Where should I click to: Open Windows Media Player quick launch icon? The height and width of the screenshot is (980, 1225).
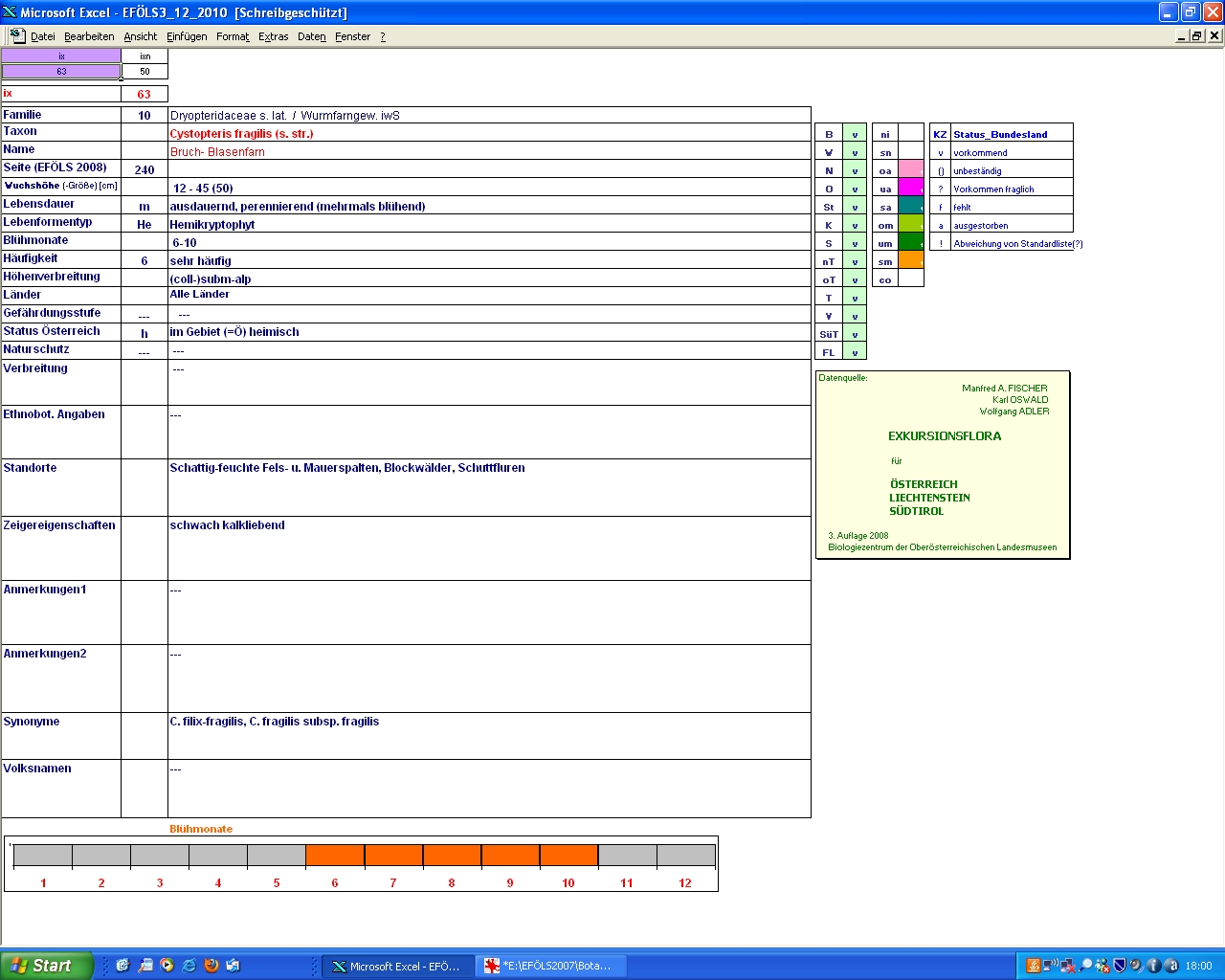(167, 966)
